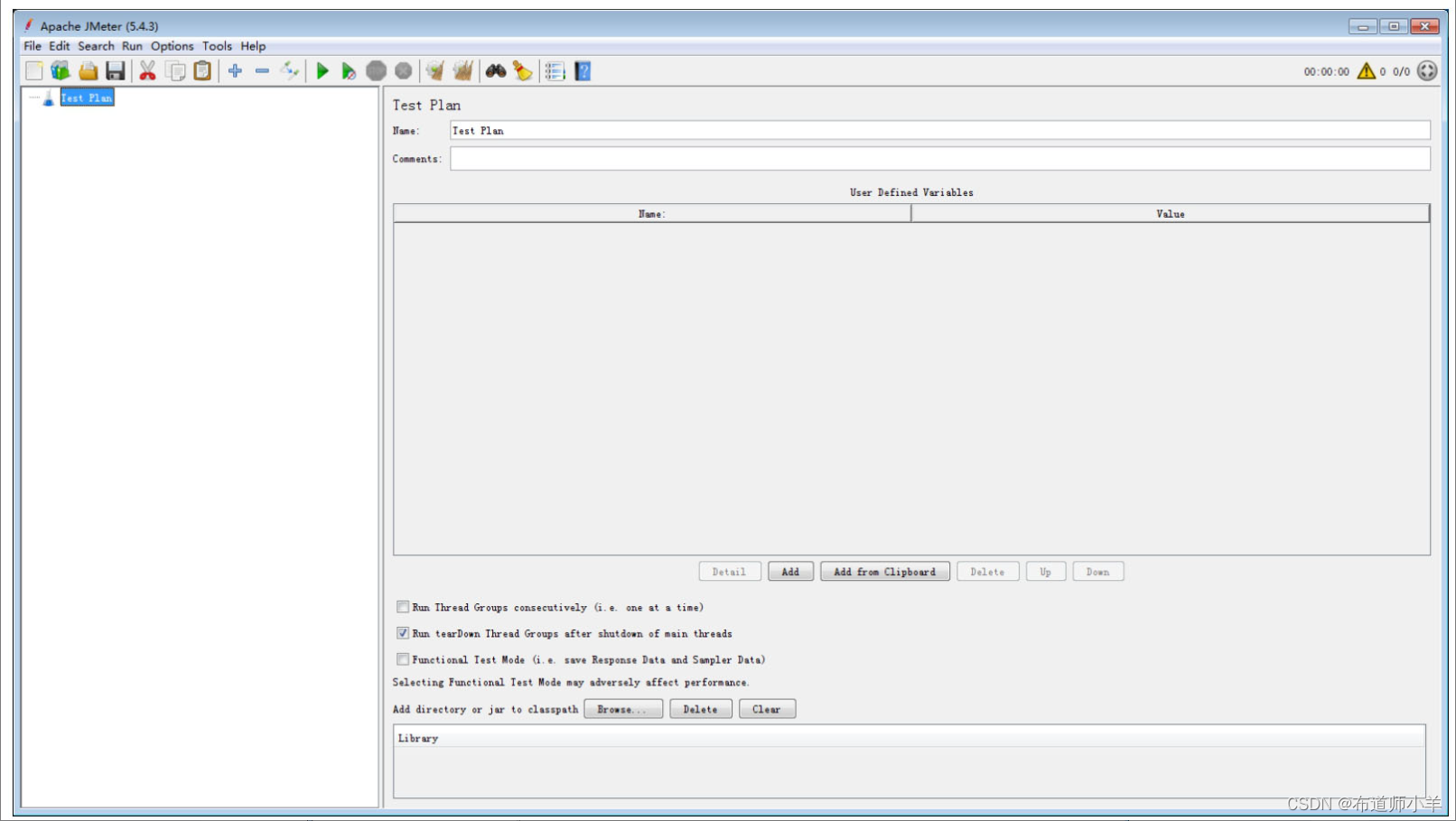The height and width of the screenshot is (821, 1456).
Task: Click the Clear broom icon
Action: coord(435,70)
